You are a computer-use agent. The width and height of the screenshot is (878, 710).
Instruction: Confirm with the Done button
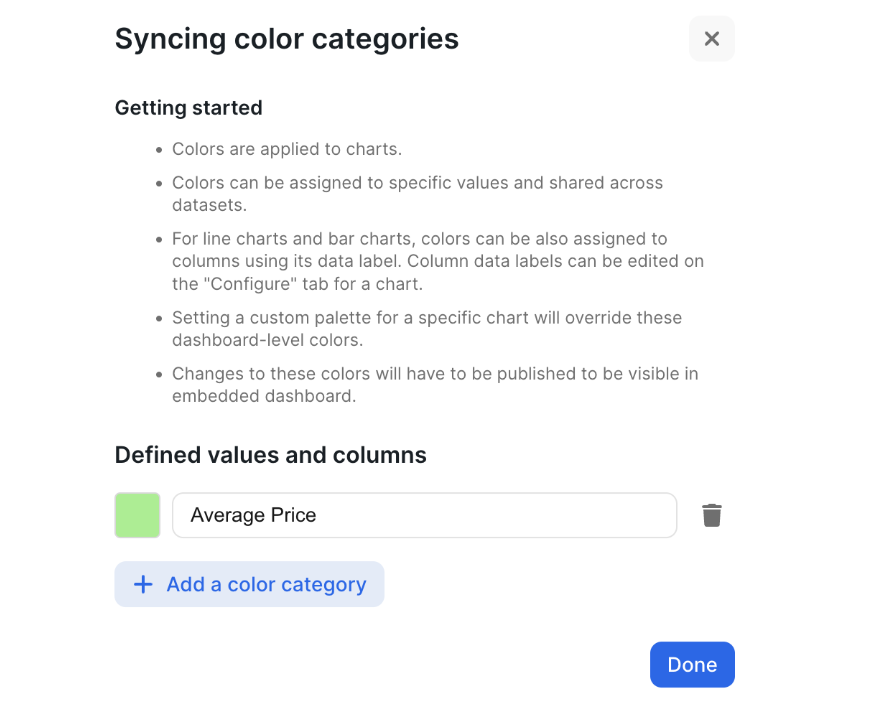pos(692,665)
